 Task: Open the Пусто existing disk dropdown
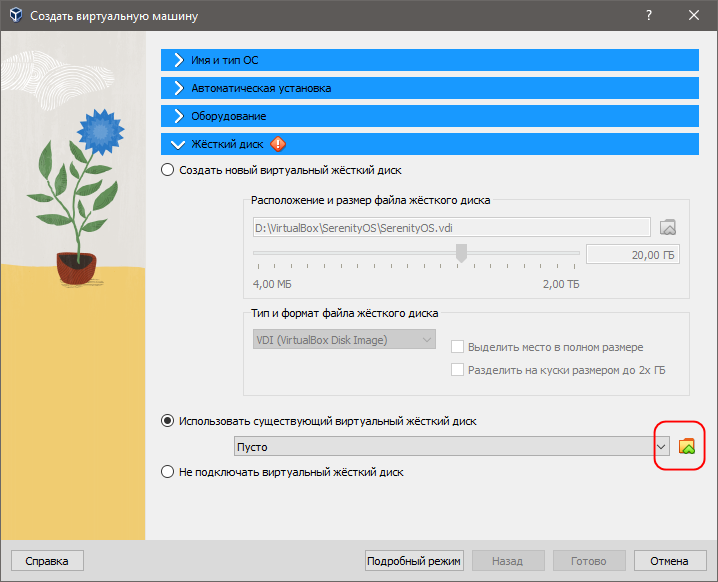451,446
